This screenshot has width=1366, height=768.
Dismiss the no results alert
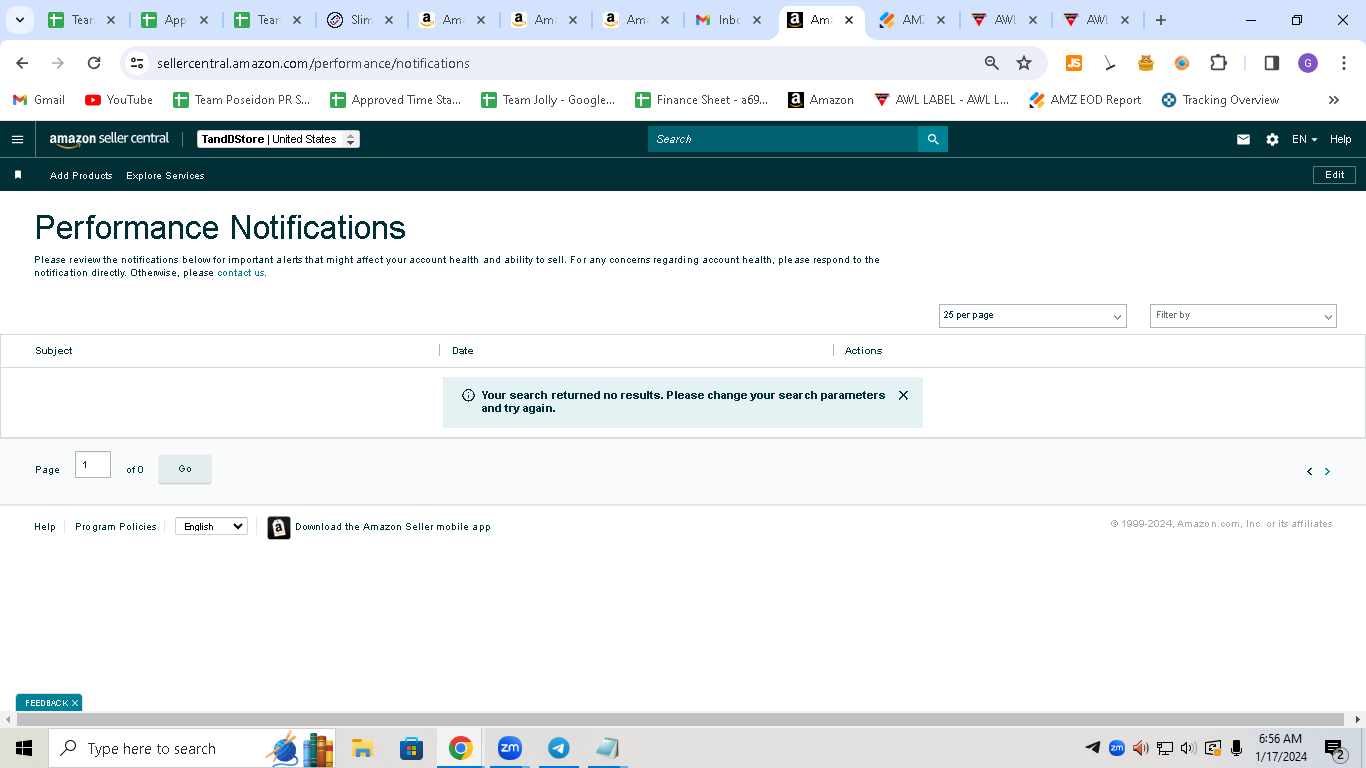(x=903, y=395)
